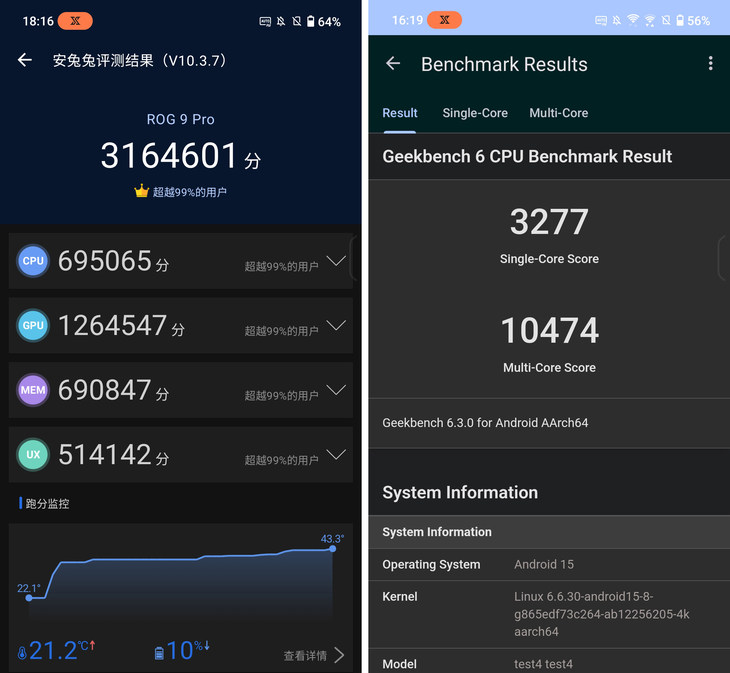Tap the GPU score circle icon
This screenshot has height=673, width=730.
[33, 325]
